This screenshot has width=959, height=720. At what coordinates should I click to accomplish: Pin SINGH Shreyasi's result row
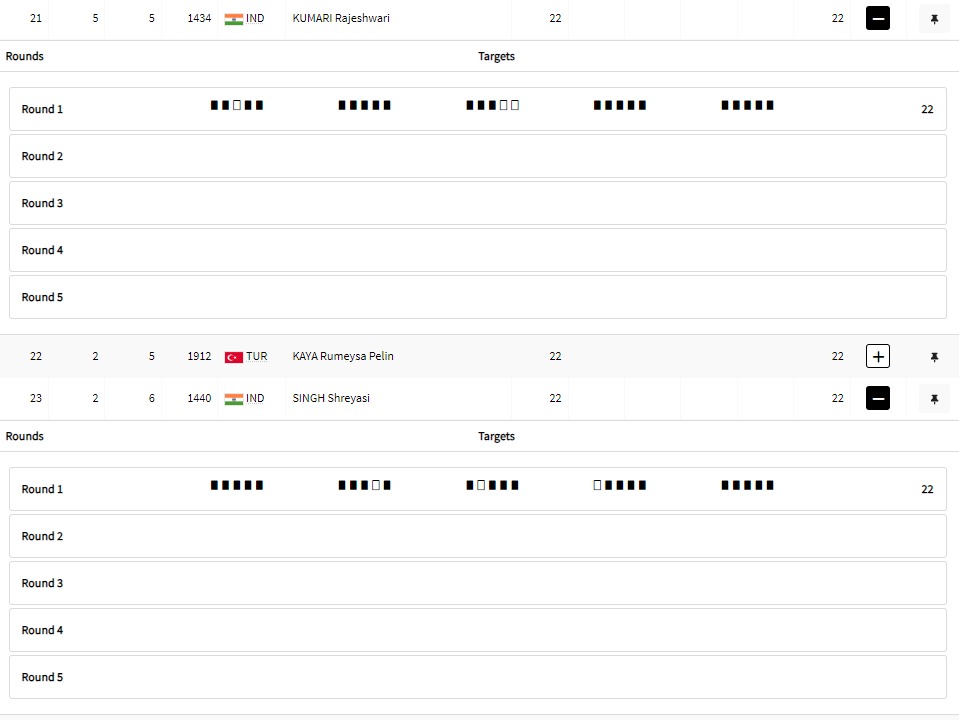tap(934, 399)
